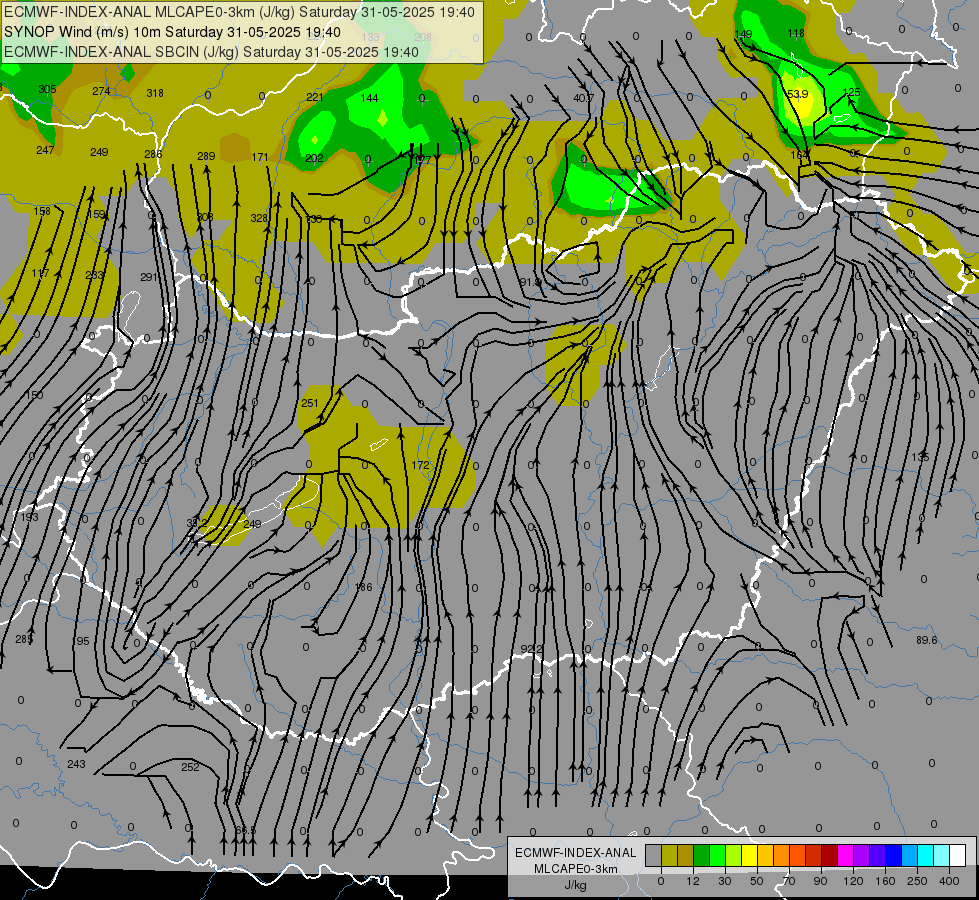This screenshot has height=900, width=979.
Task: Click the dark red legend swatch
Action: coord(830,856)
